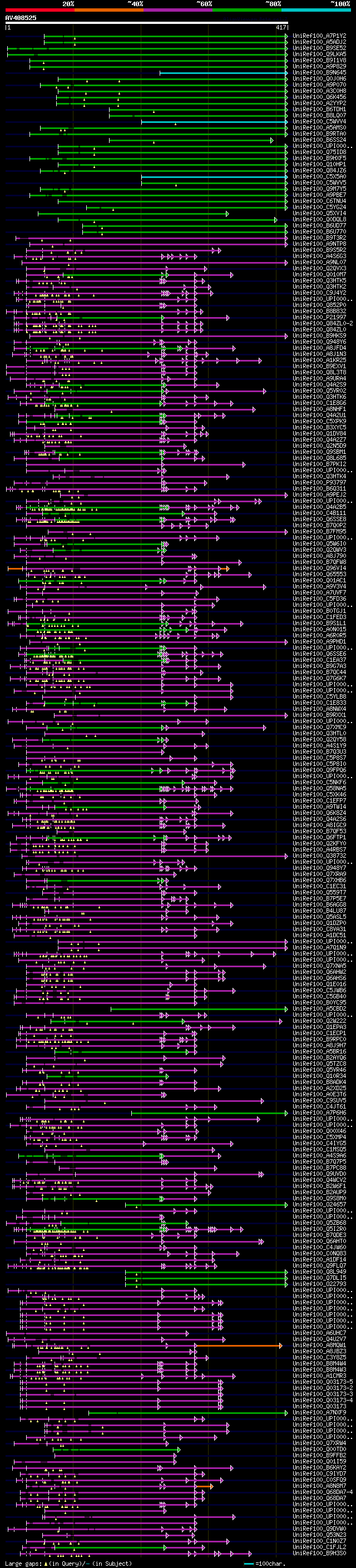Click label UniRef100_B6TDH1

click(319, 109)
